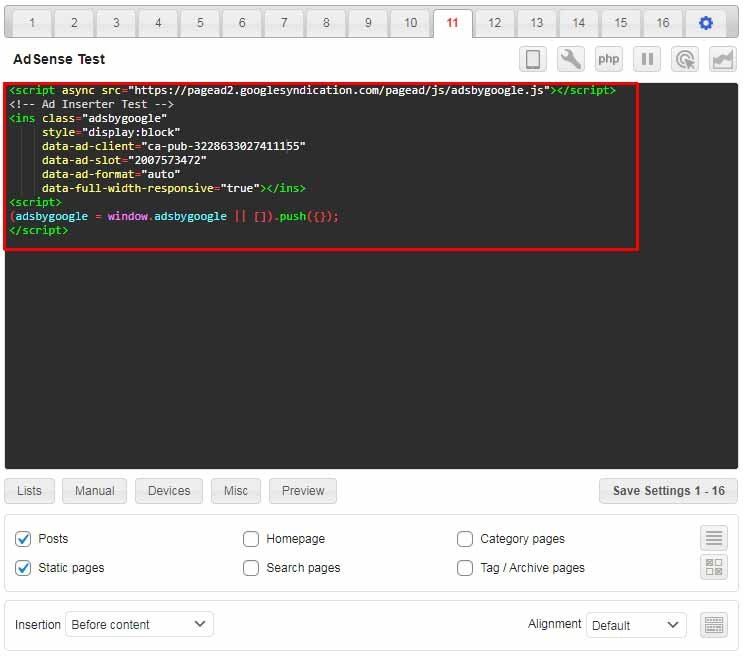
Task: Switch to block tab 14
Action: pyautogui.click(x=579, y=23)
